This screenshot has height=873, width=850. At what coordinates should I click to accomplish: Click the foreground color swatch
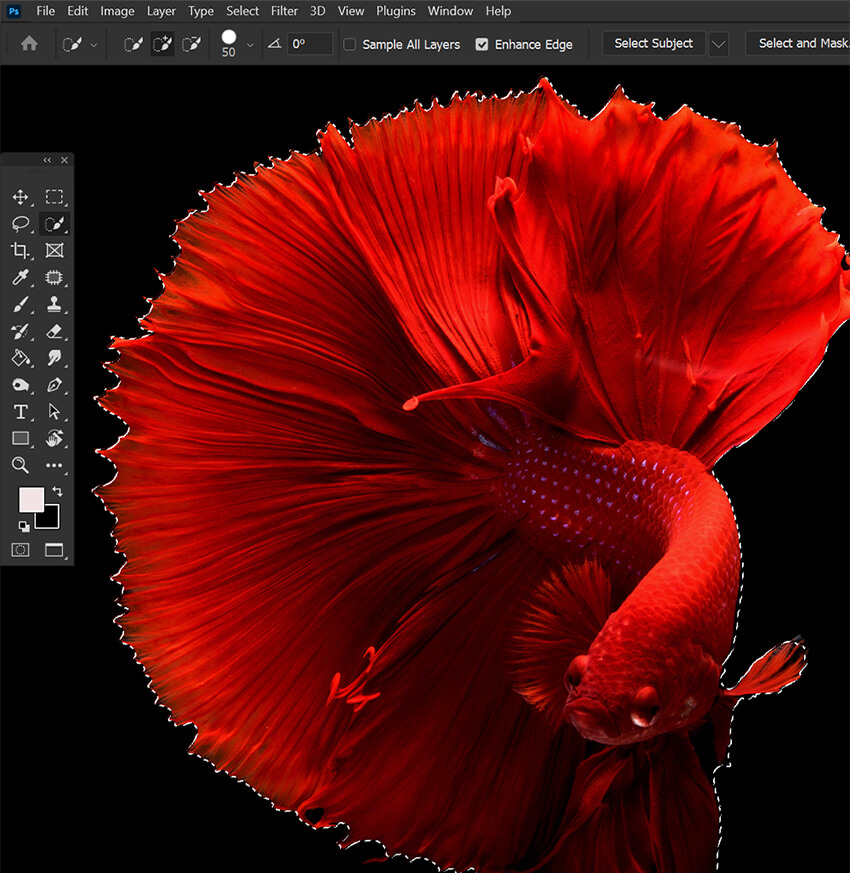32,500
